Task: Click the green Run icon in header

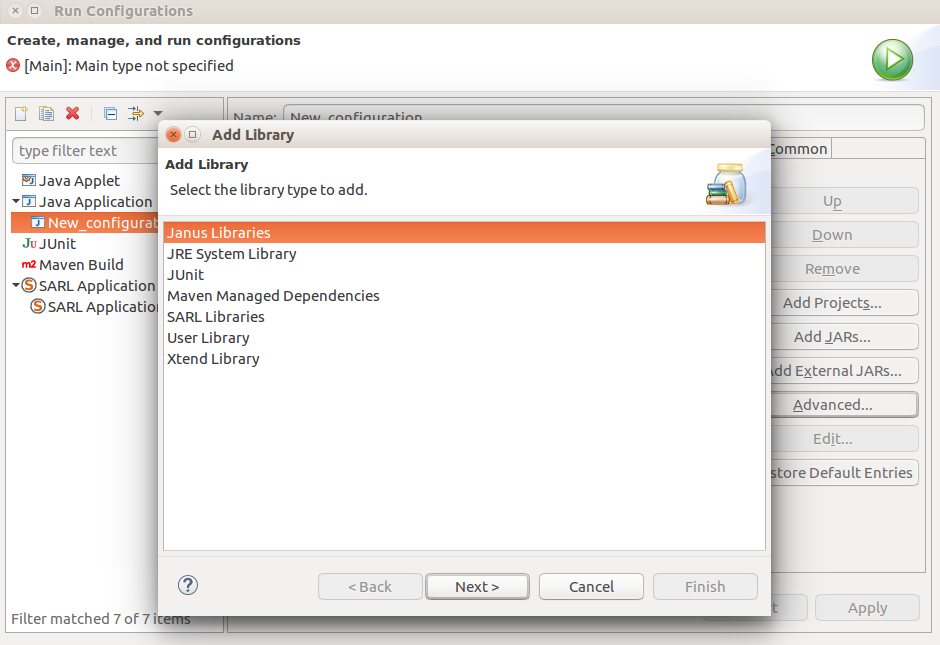Action: (892, 60)
